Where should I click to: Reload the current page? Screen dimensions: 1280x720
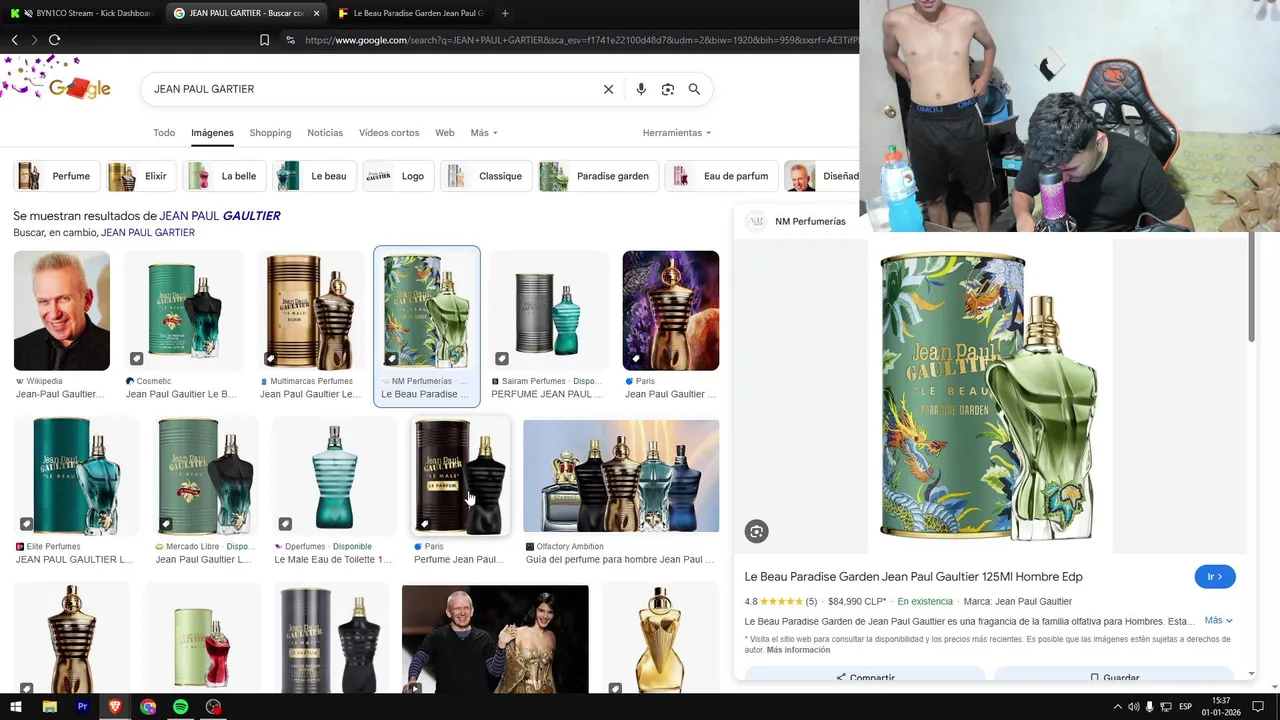click(x=54, y=40)
